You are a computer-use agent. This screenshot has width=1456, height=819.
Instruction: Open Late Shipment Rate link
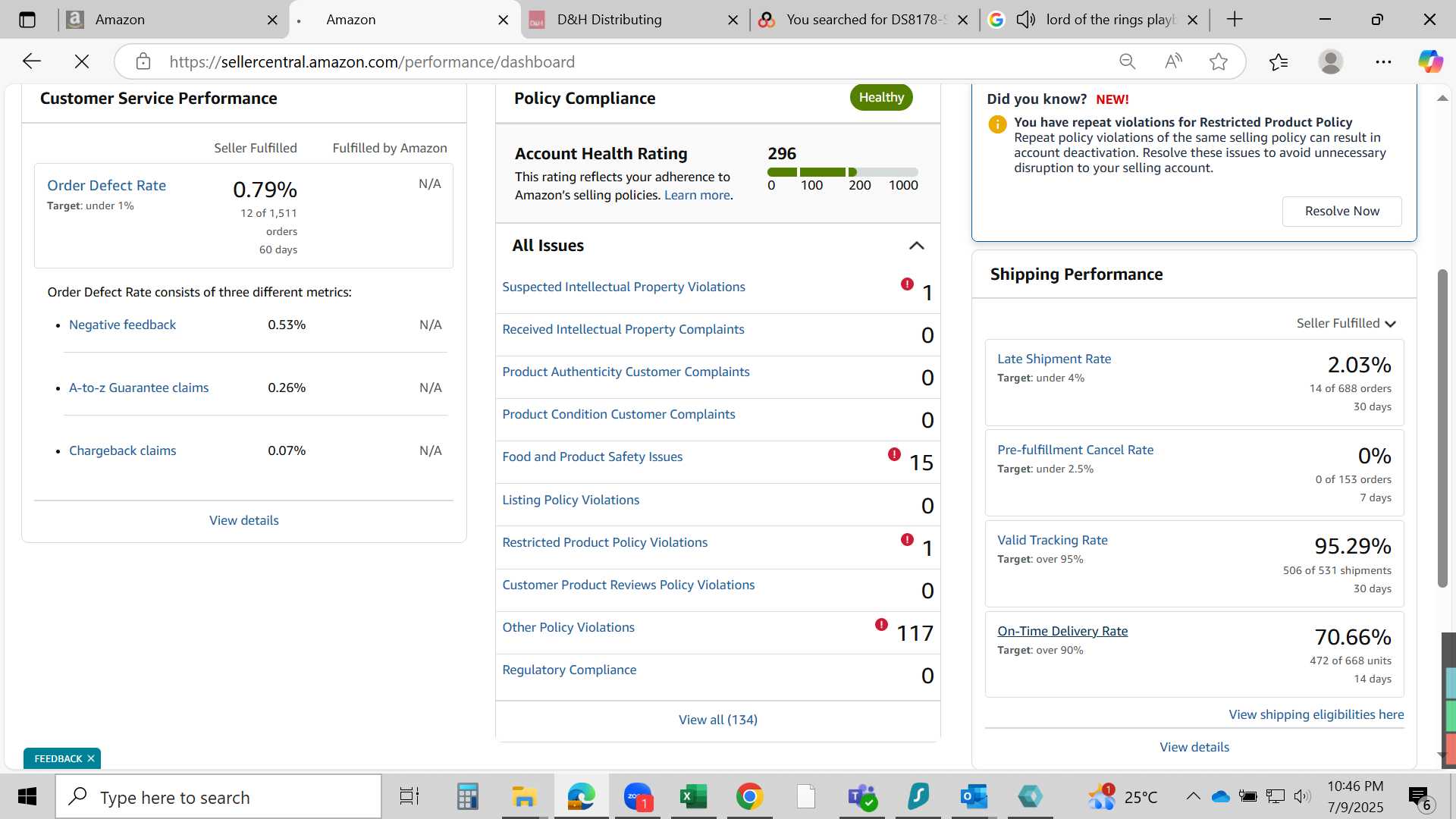tap(1054, 359)
